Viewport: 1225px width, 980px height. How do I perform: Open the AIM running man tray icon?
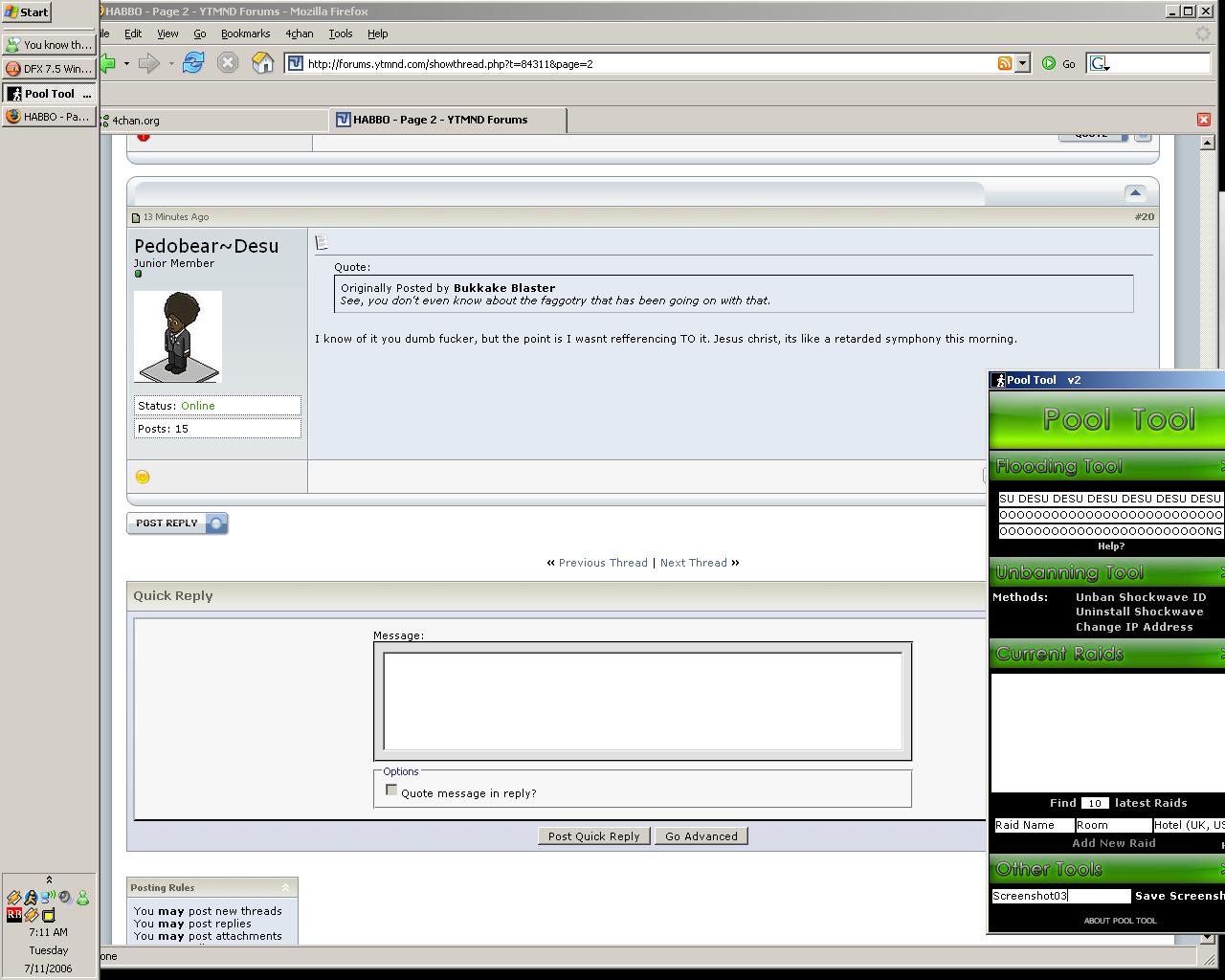[31, 898]
